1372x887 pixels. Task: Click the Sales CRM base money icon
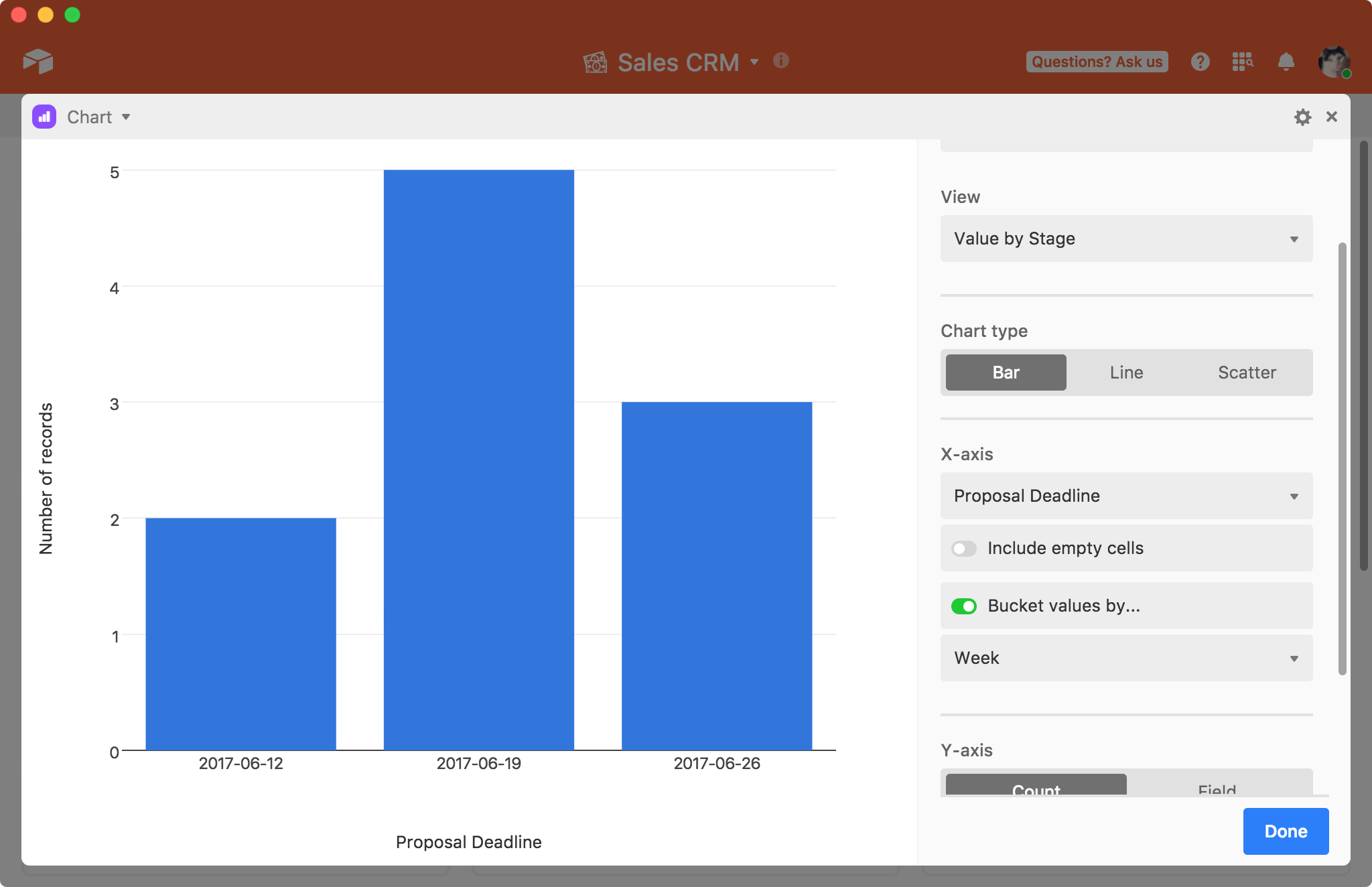pos(595,62)
